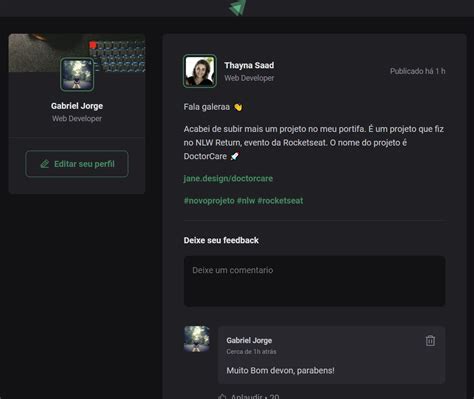The width and height of the screenshot is (474, 399).
Task: Open the jane.design/doctorcare link
Action: point(228,179)
